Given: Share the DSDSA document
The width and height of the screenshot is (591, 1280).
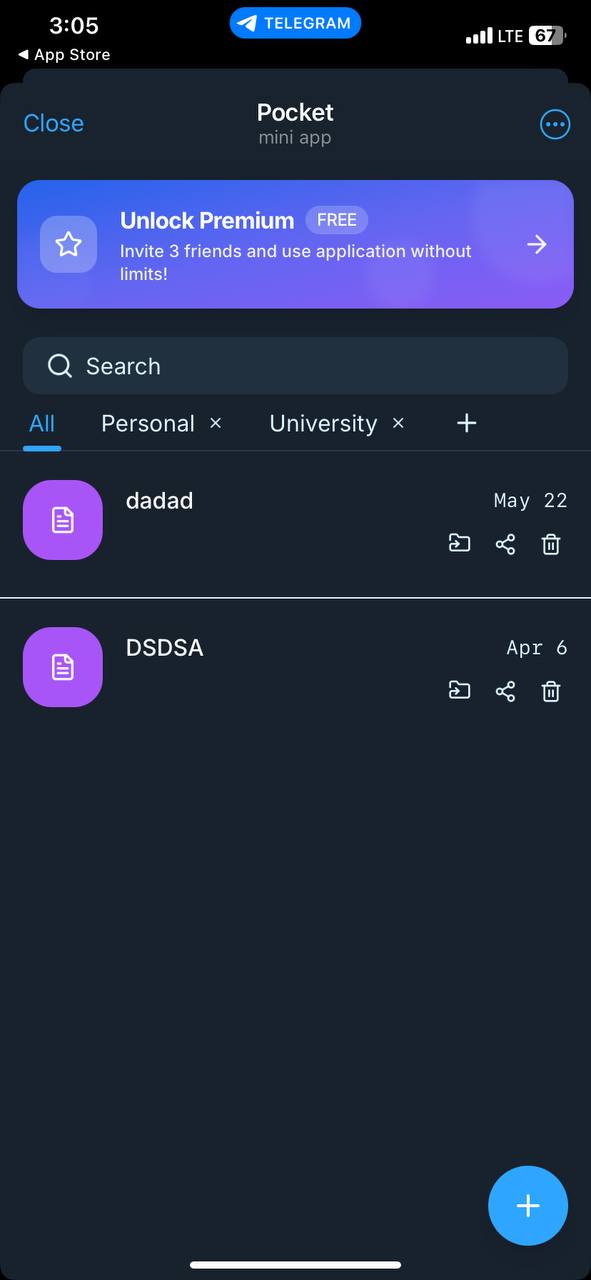Looking at the screenshot, I should [x=505, y=691].
